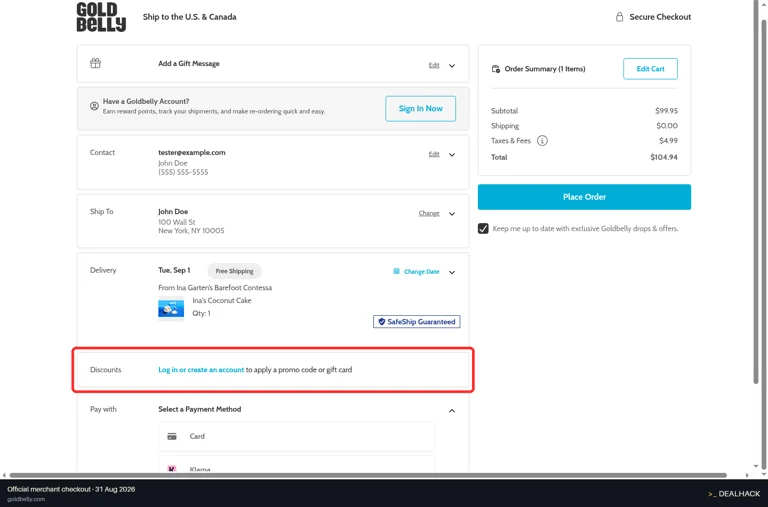
Task: Click the Edit Cart button
Action: click(x=650, y=69)
